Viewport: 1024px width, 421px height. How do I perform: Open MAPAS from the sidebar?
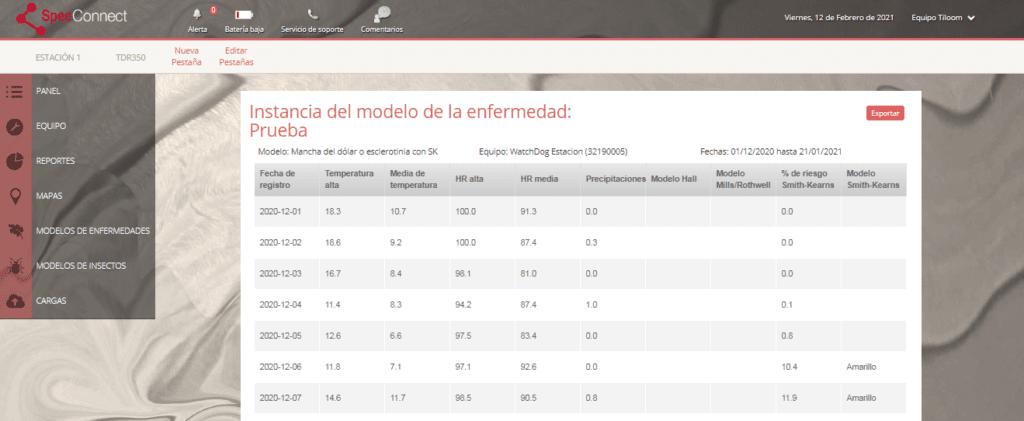click(x=49, y=196)
